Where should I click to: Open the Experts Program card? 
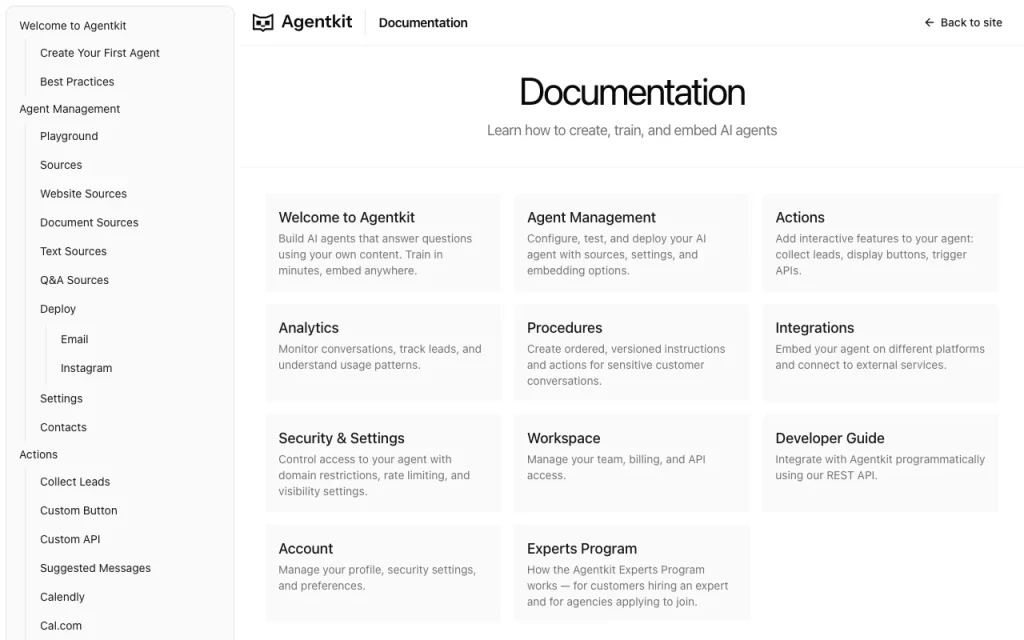(632, 573)
